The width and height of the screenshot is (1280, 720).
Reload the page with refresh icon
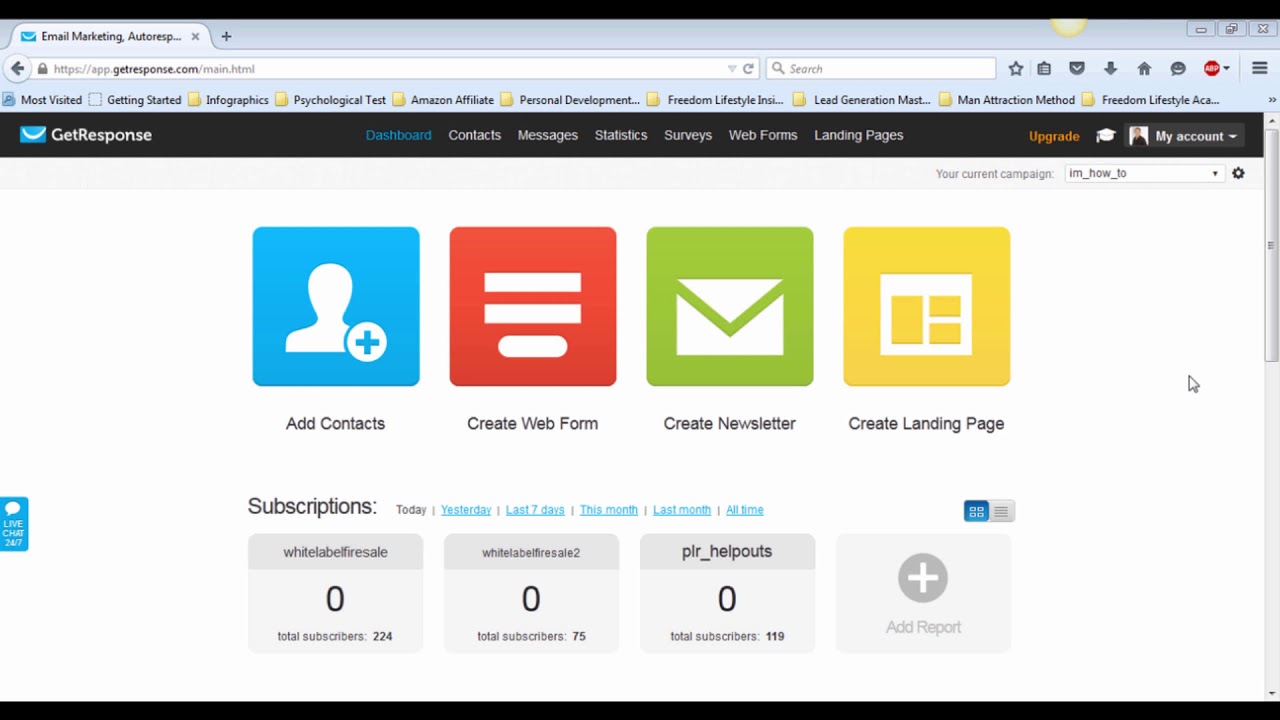[x=748, y=69]
